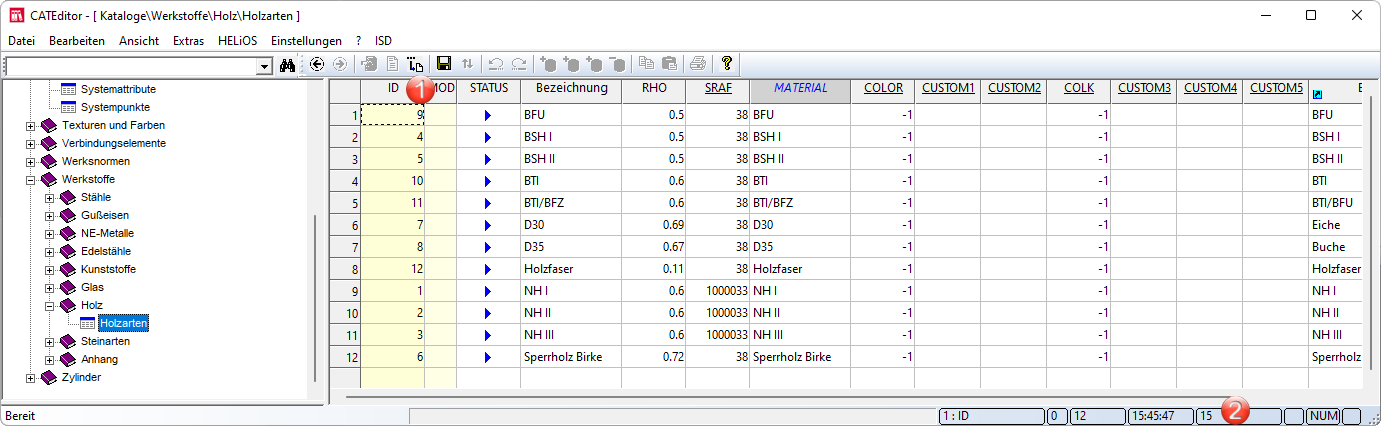Select the Gußeisen tree item
The width and height of the screenshot is (1381, 426).
click(105, 215)
